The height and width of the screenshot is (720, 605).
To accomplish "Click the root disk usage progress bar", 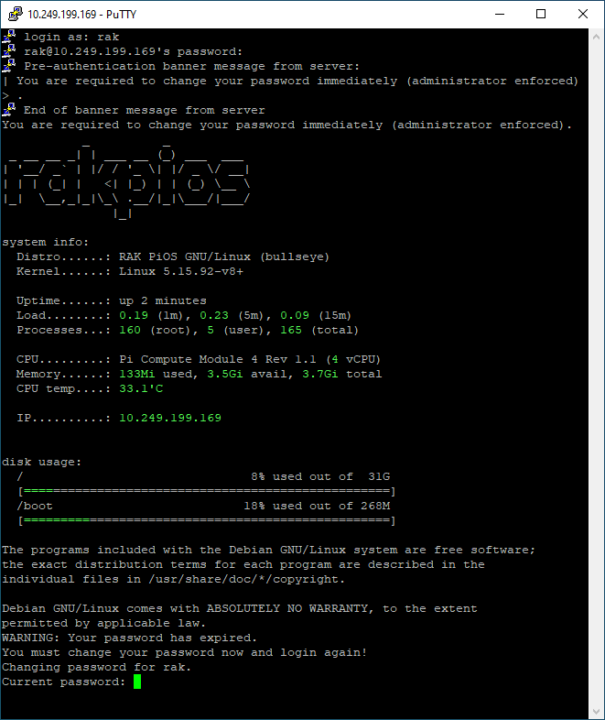I will click(207, 491).
